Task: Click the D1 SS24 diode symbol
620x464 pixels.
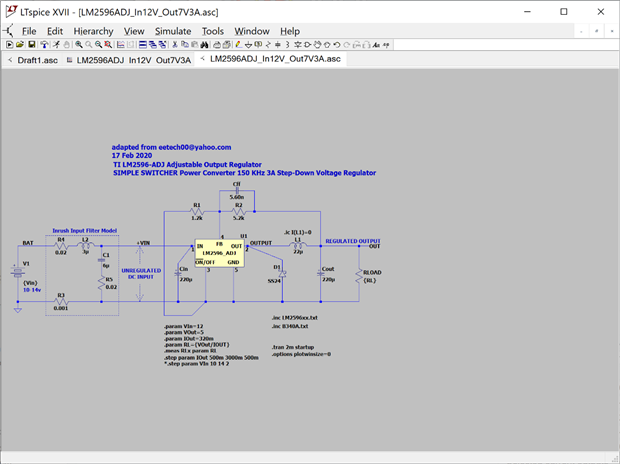Action: coord(282,273)
